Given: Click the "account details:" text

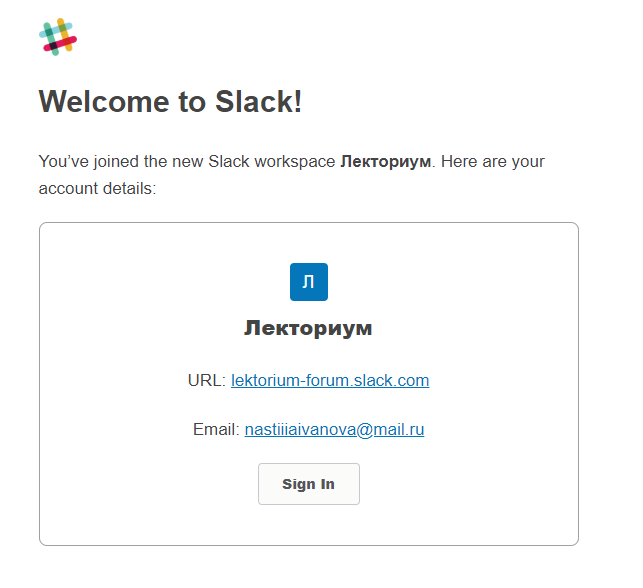Looking at the screenshot, I should click(98, 189).
